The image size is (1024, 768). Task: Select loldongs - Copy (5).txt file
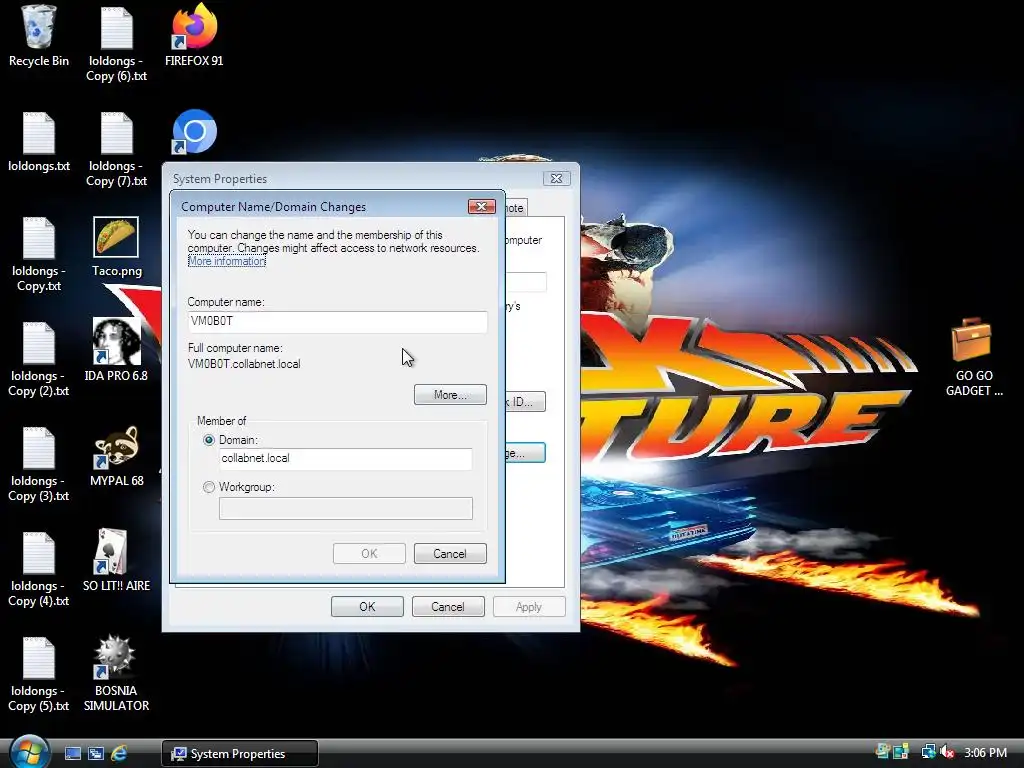[39, 674]
